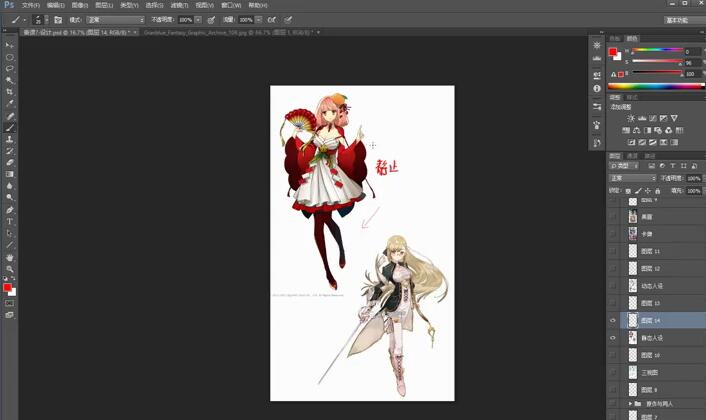
Task: Select the Path Selection tool
Action: (x=9, y=233)
